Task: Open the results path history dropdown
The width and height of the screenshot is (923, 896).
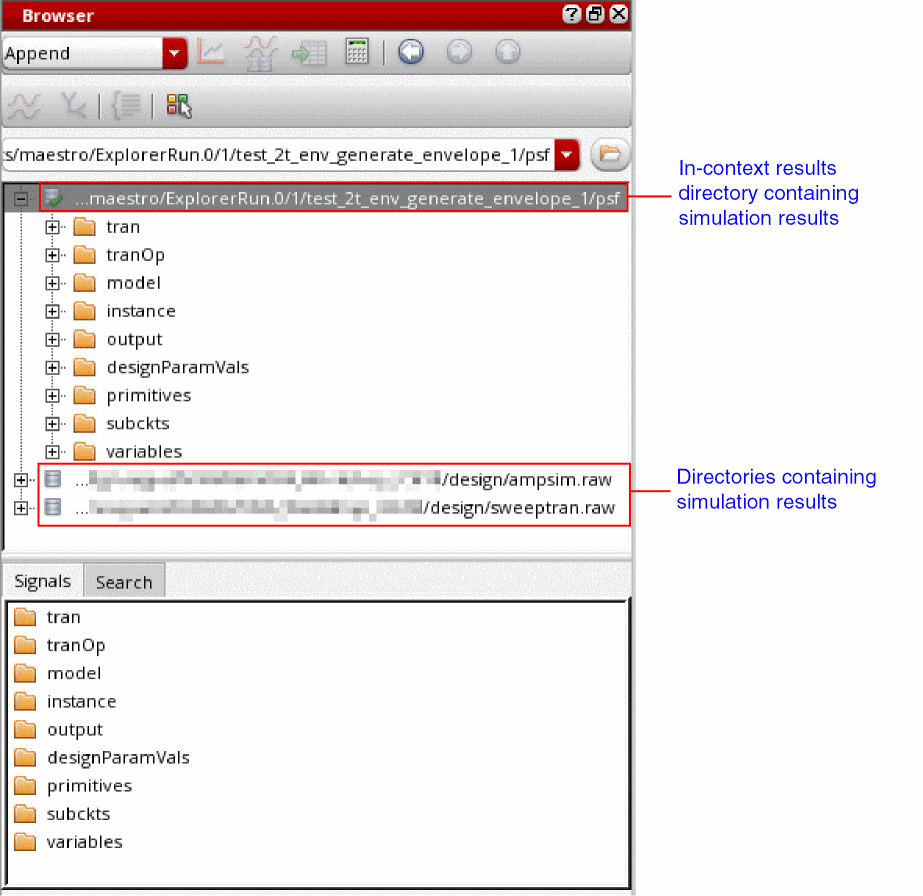Action: tap(566, 155)
